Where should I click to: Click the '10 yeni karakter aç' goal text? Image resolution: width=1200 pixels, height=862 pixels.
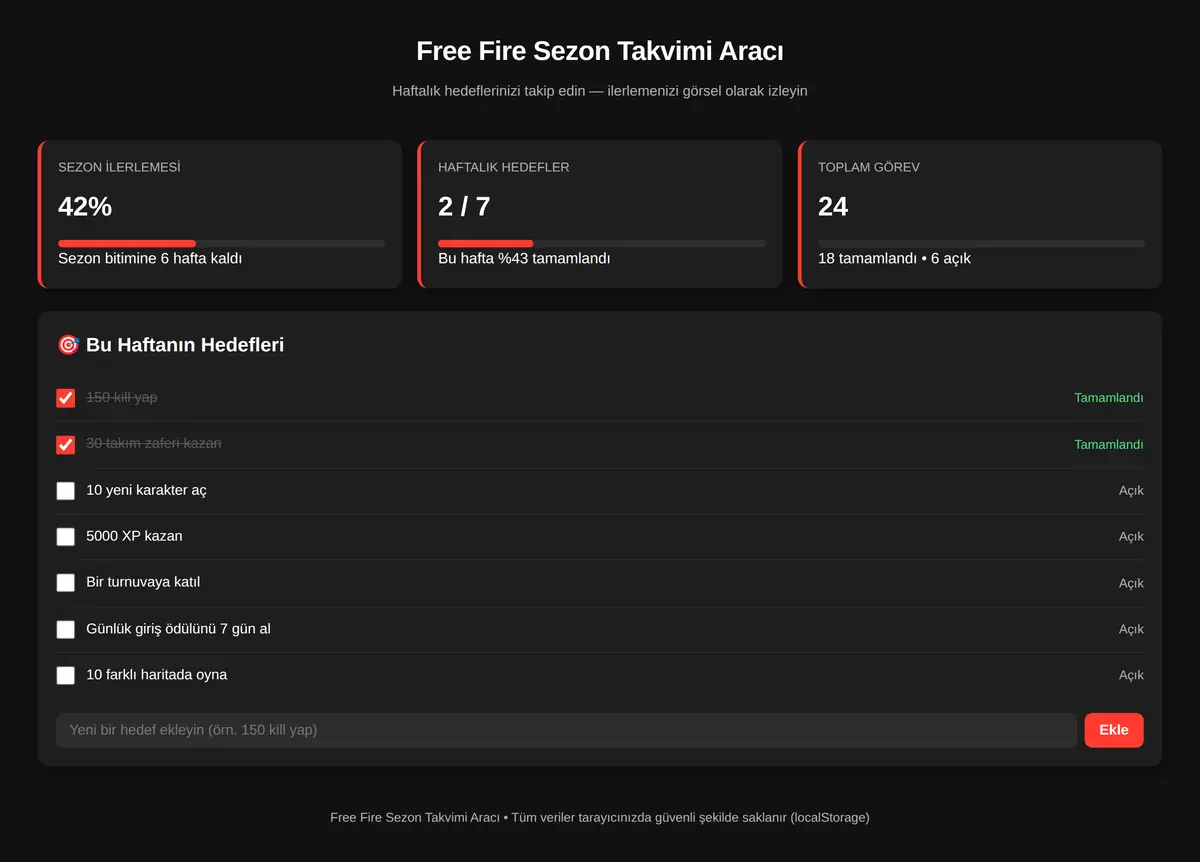point(147,490)
